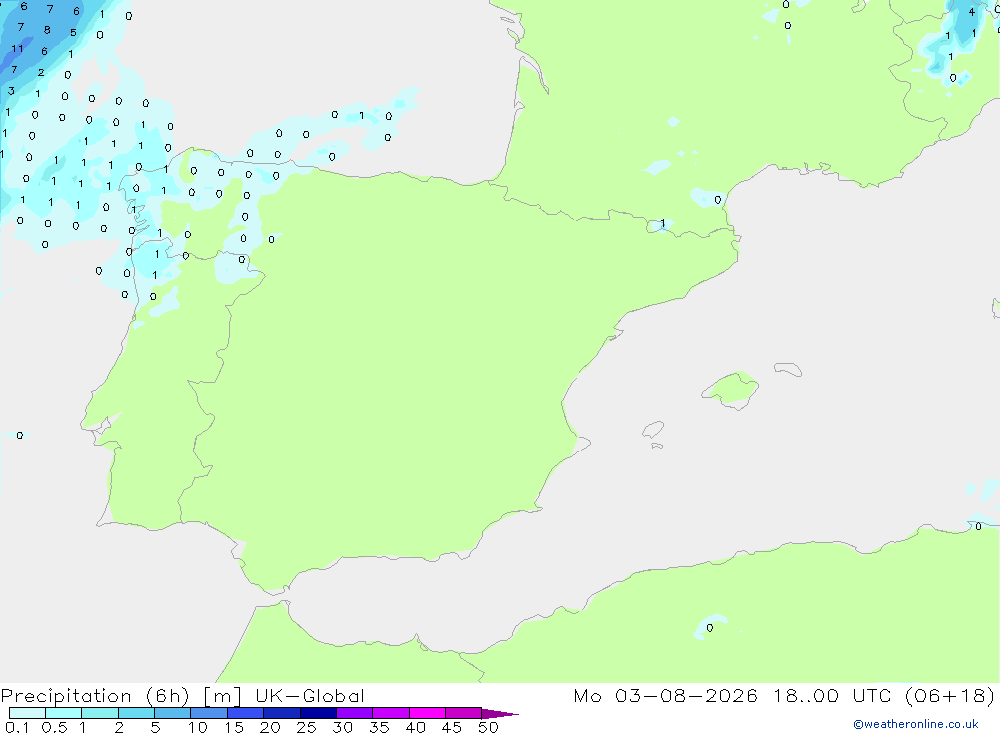Select the "0.1" label on the legend scale
Screen dimensions: 1000x733
(17, 727)
